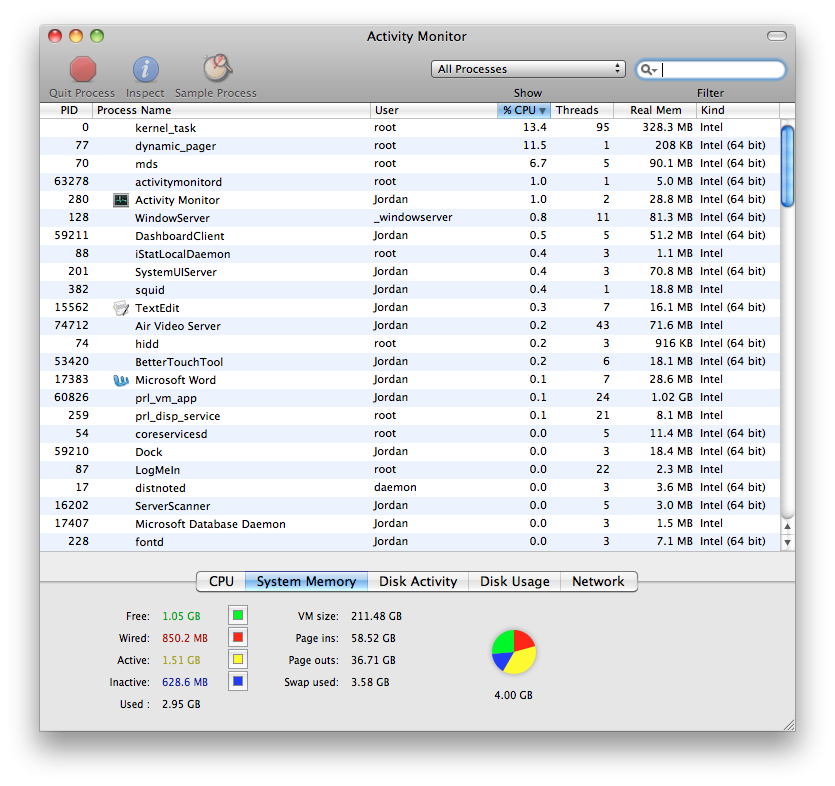Select the LogMeIn process row

(410, 470)
